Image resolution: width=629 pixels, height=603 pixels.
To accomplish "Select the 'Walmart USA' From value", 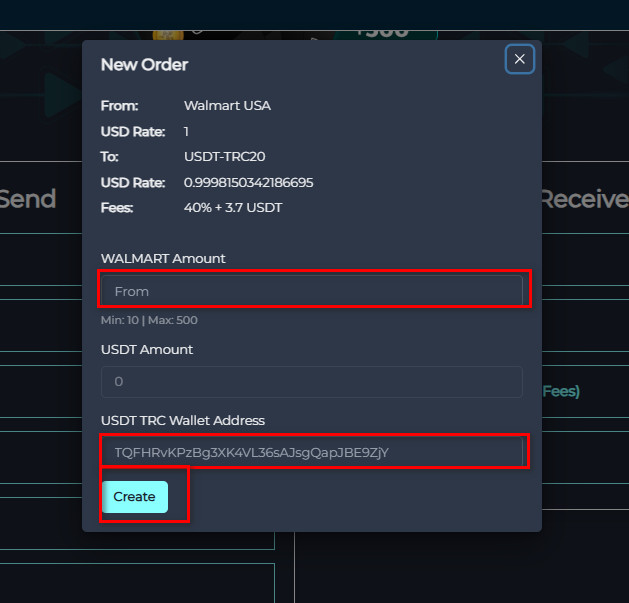I will coord(227,106).
